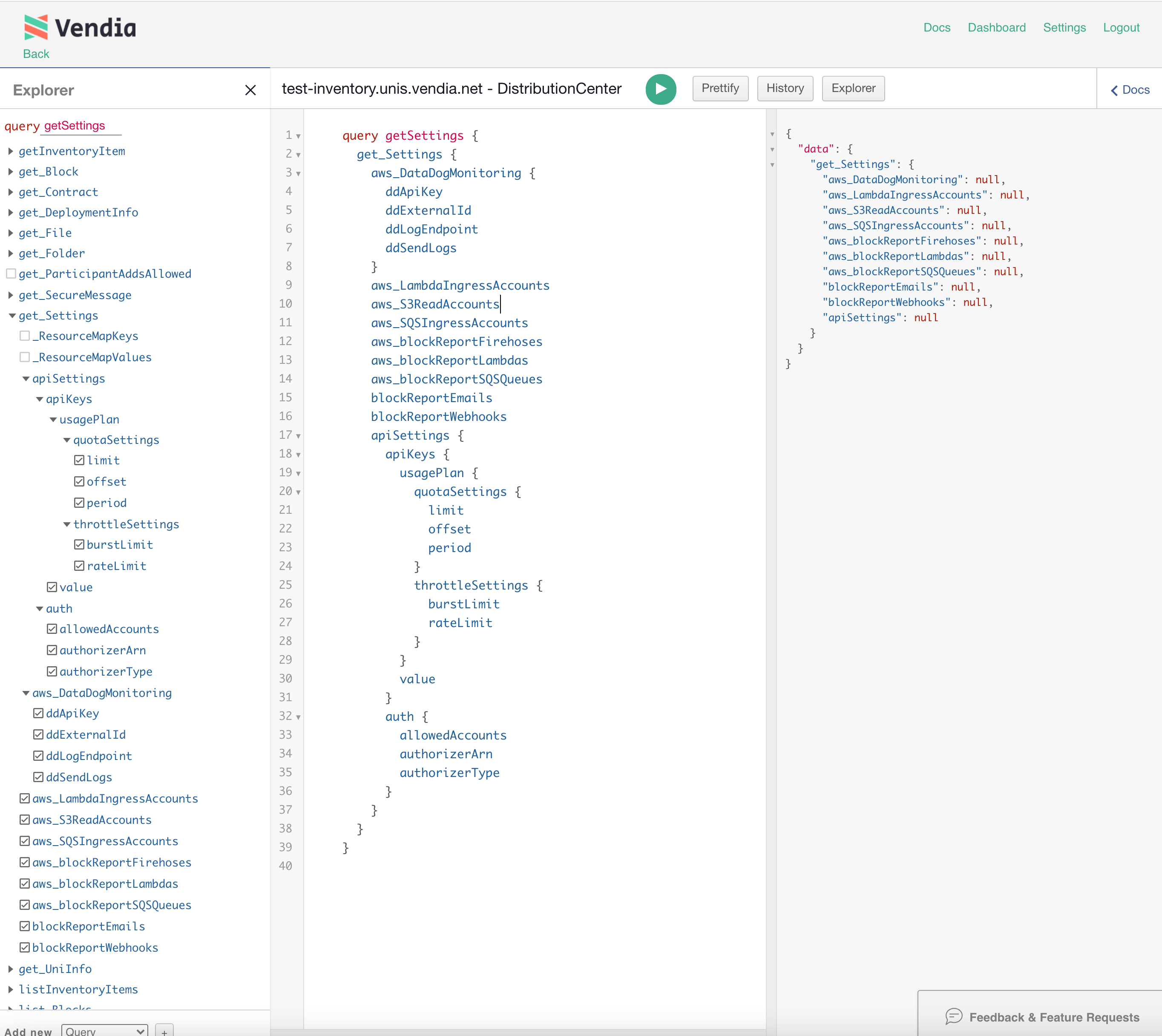Expand the get_Folder tree node
The width and height of the screenshot is (1162, 1036).
11,253
